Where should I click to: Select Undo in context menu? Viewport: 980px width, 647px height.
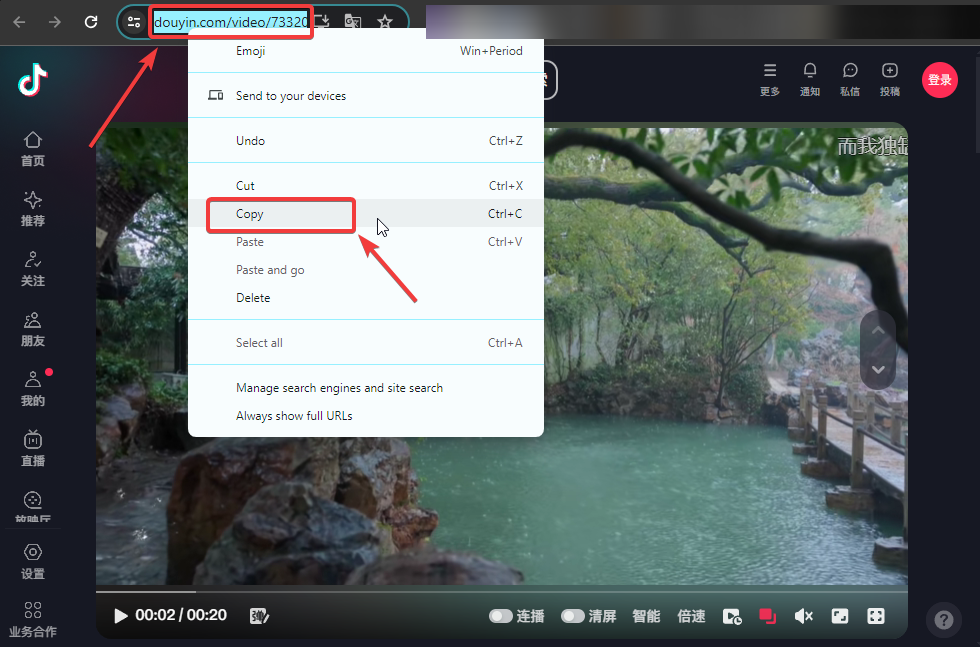366,141
